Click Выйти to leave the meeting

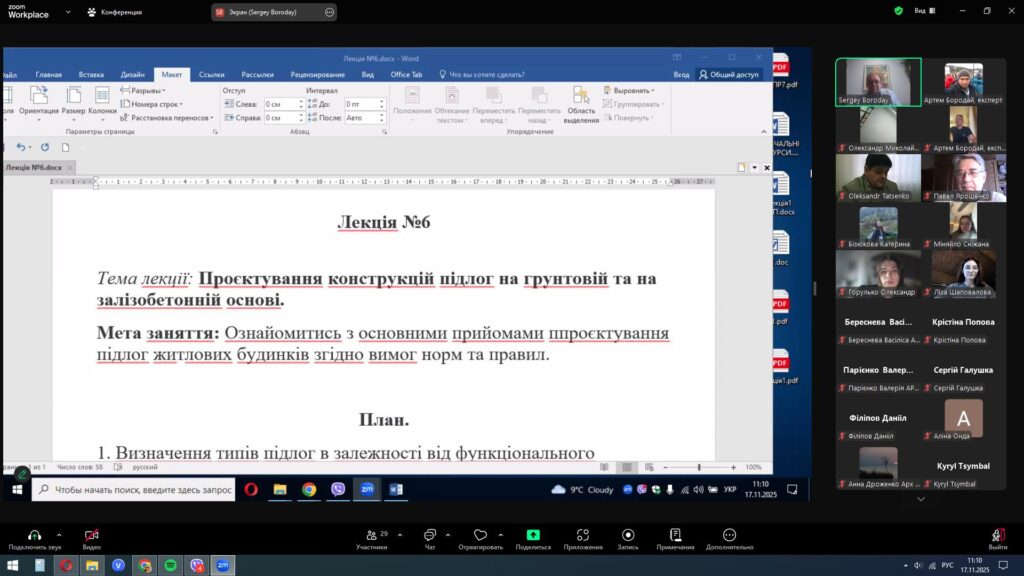(x=997, y=539)
